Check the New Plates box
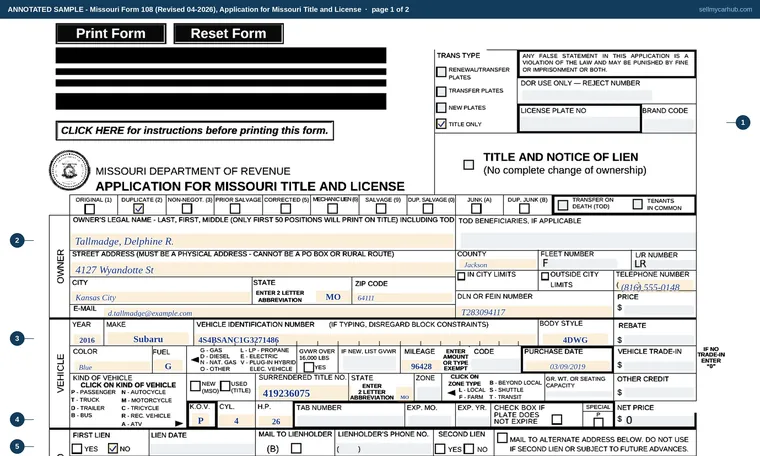 pos(441,108)
